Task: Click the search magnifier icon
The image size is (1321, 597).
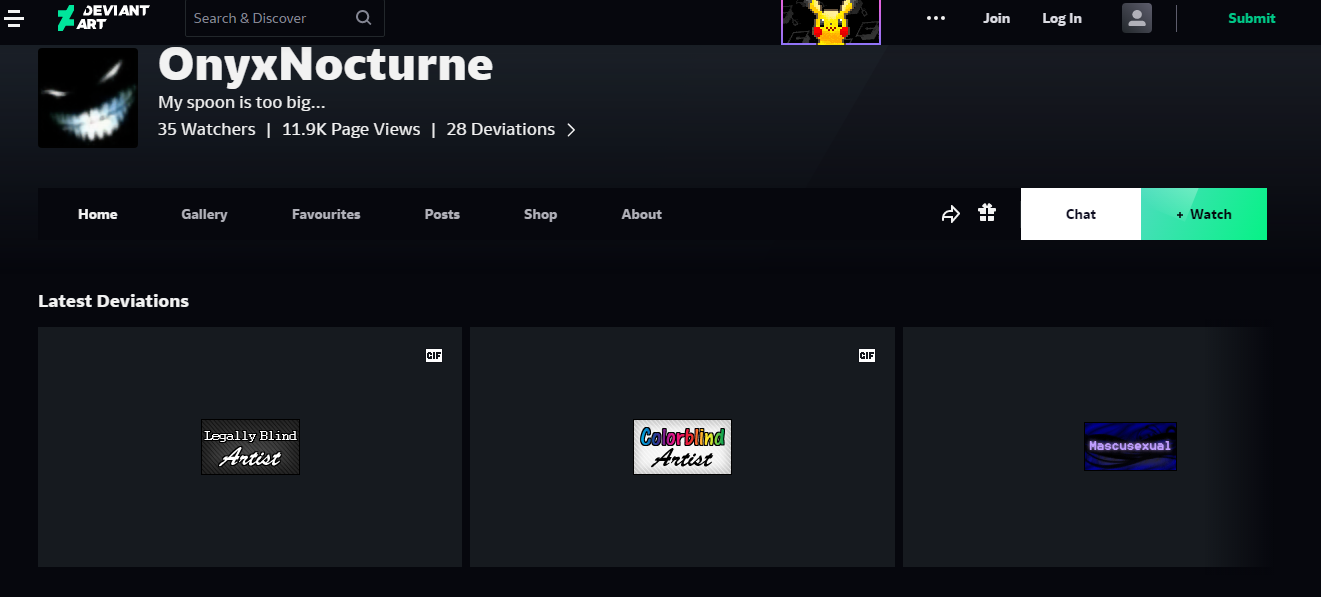Action: 363,18
